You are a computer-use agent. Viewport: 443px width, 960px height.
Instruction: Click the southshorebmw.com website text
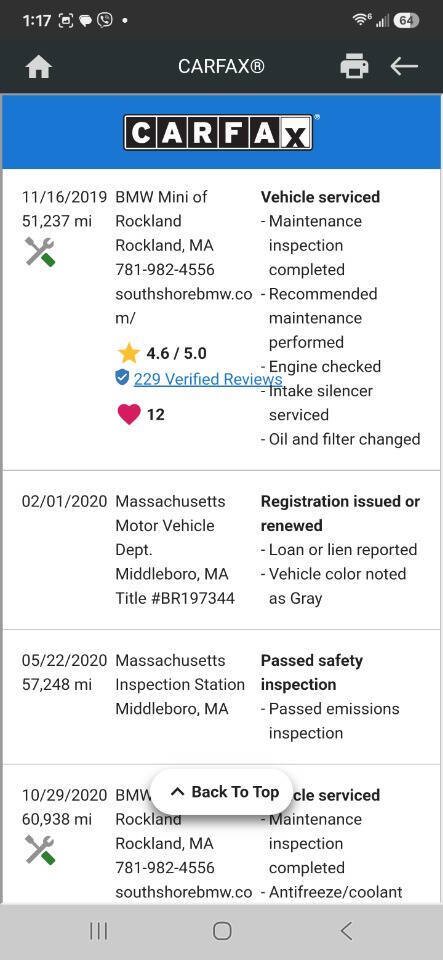pyautogui.click(x=184, y=306)
